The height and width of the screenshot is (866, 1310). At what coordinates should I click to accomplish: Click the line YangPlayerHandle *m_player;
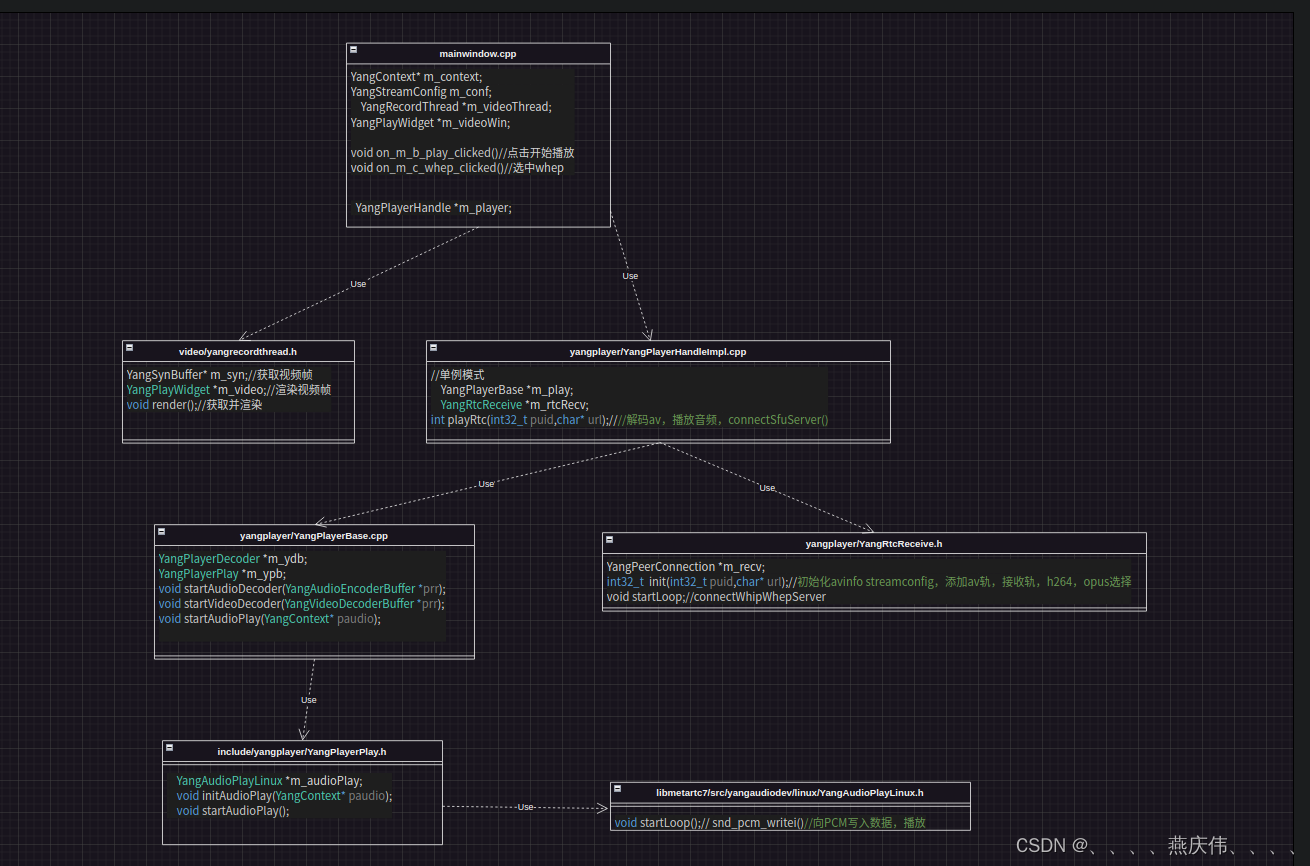(x=433, y=208)
